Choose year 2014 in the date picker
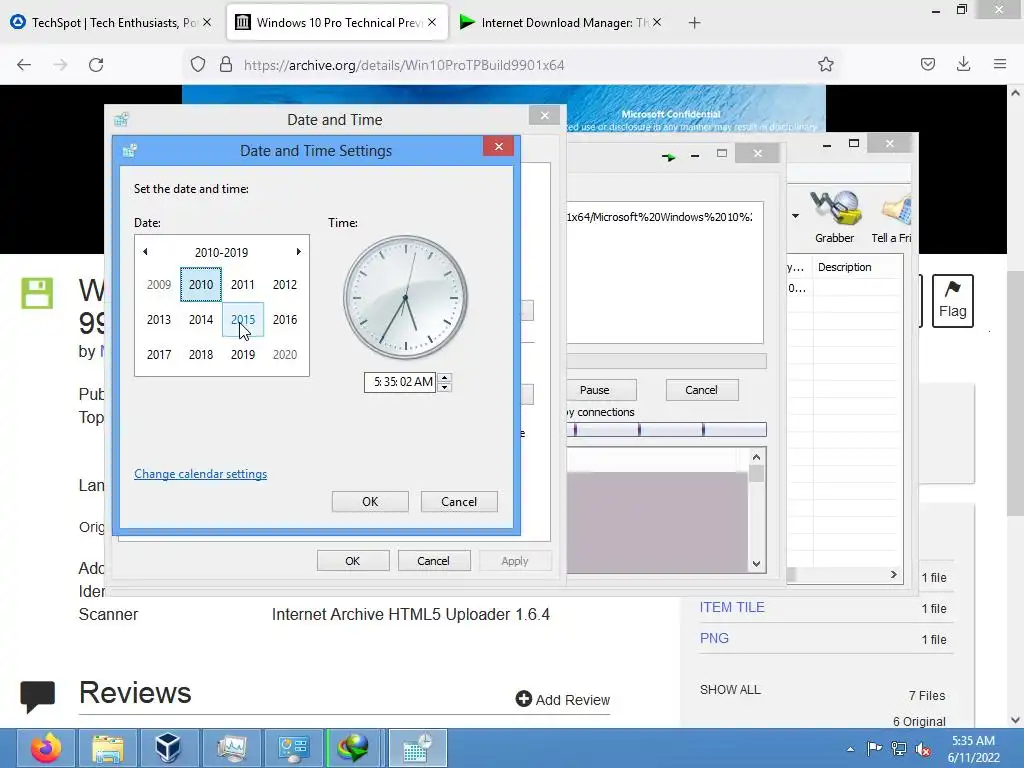Screen dimensions: 1024x768 [201, 319]
